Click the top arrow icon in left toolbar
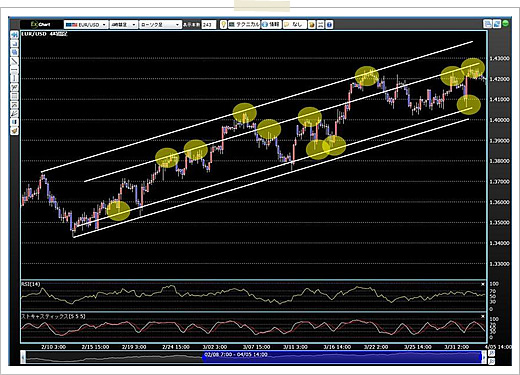520x375 pixels. (x=14, y=35)
